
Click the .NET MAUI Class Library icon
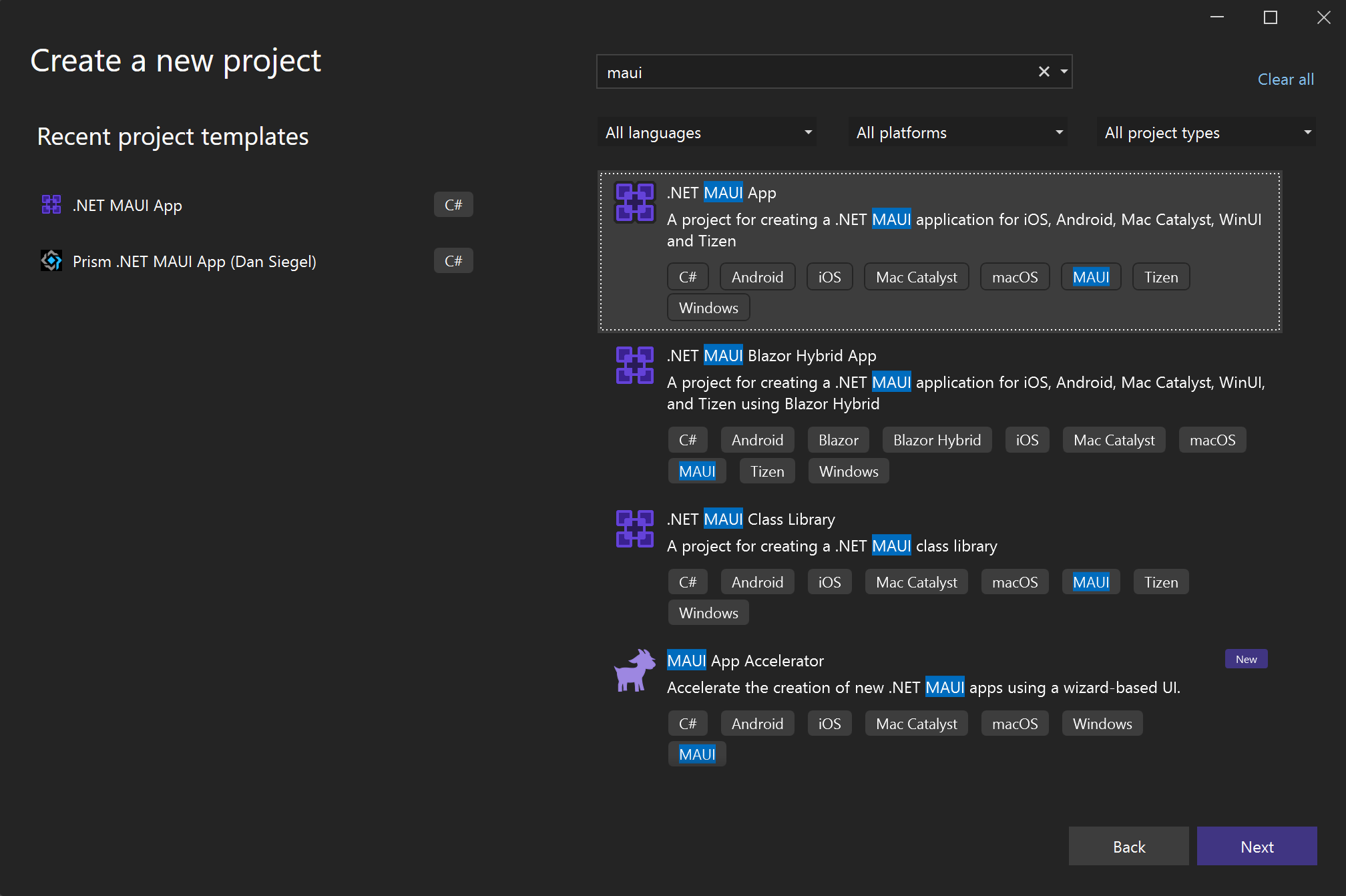pos(634,529)
